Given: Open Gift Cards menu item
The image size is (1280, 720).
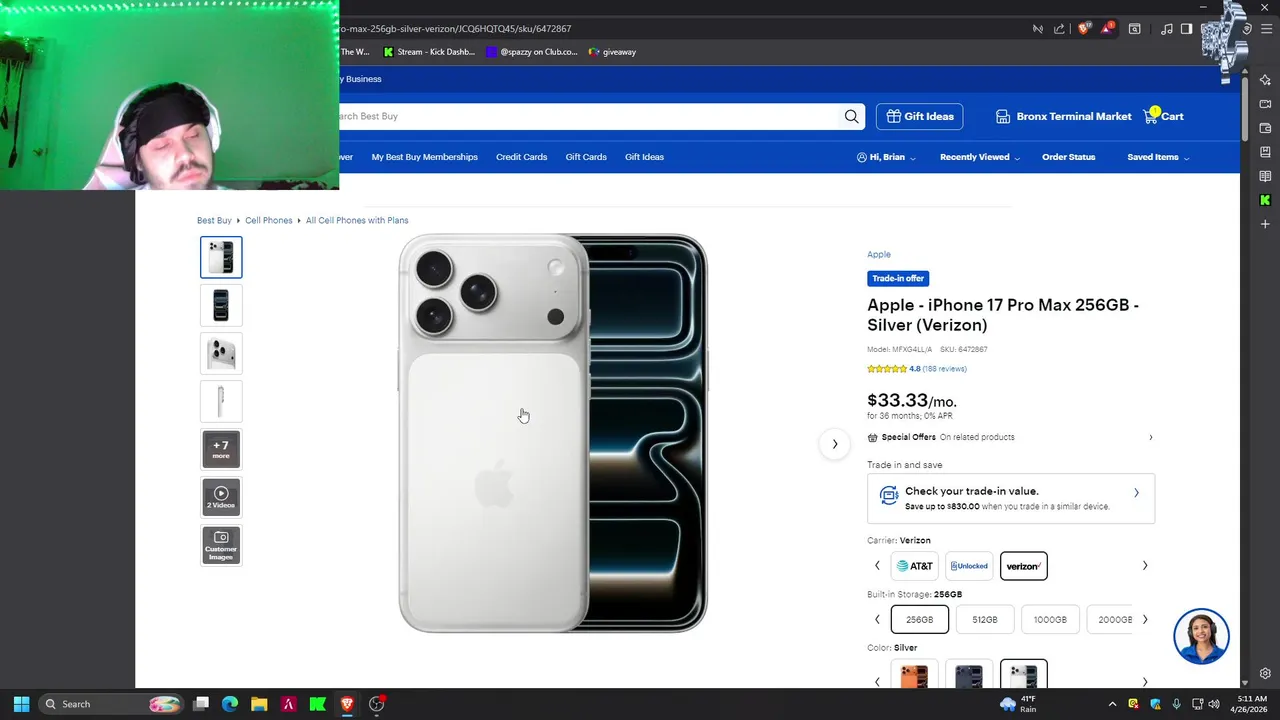Looking at the screenshot, I should pyautogui.click(x=586, y=157).
